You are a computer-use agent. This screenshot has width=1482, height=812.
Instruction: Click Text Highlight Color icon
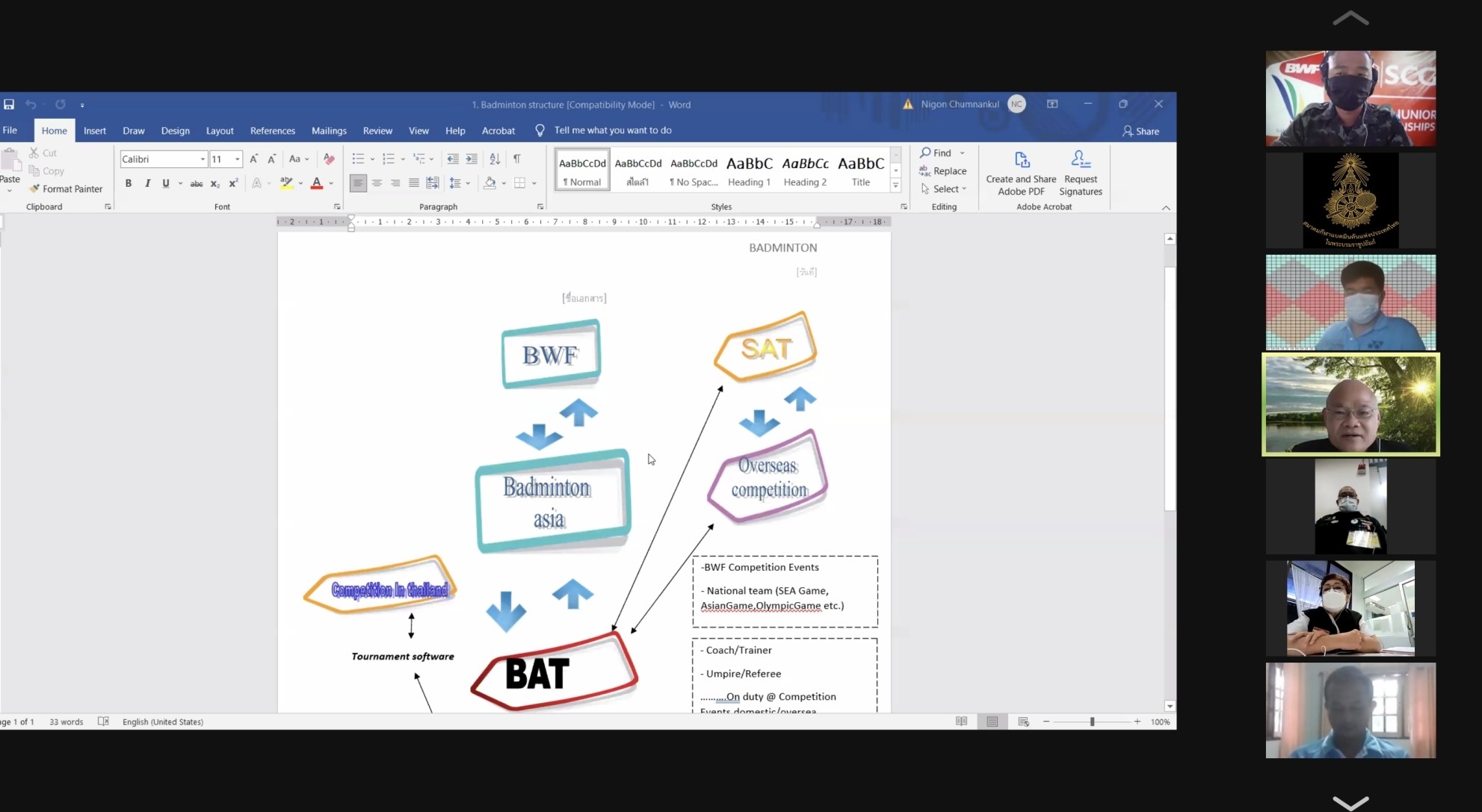[x=286, y=183]
